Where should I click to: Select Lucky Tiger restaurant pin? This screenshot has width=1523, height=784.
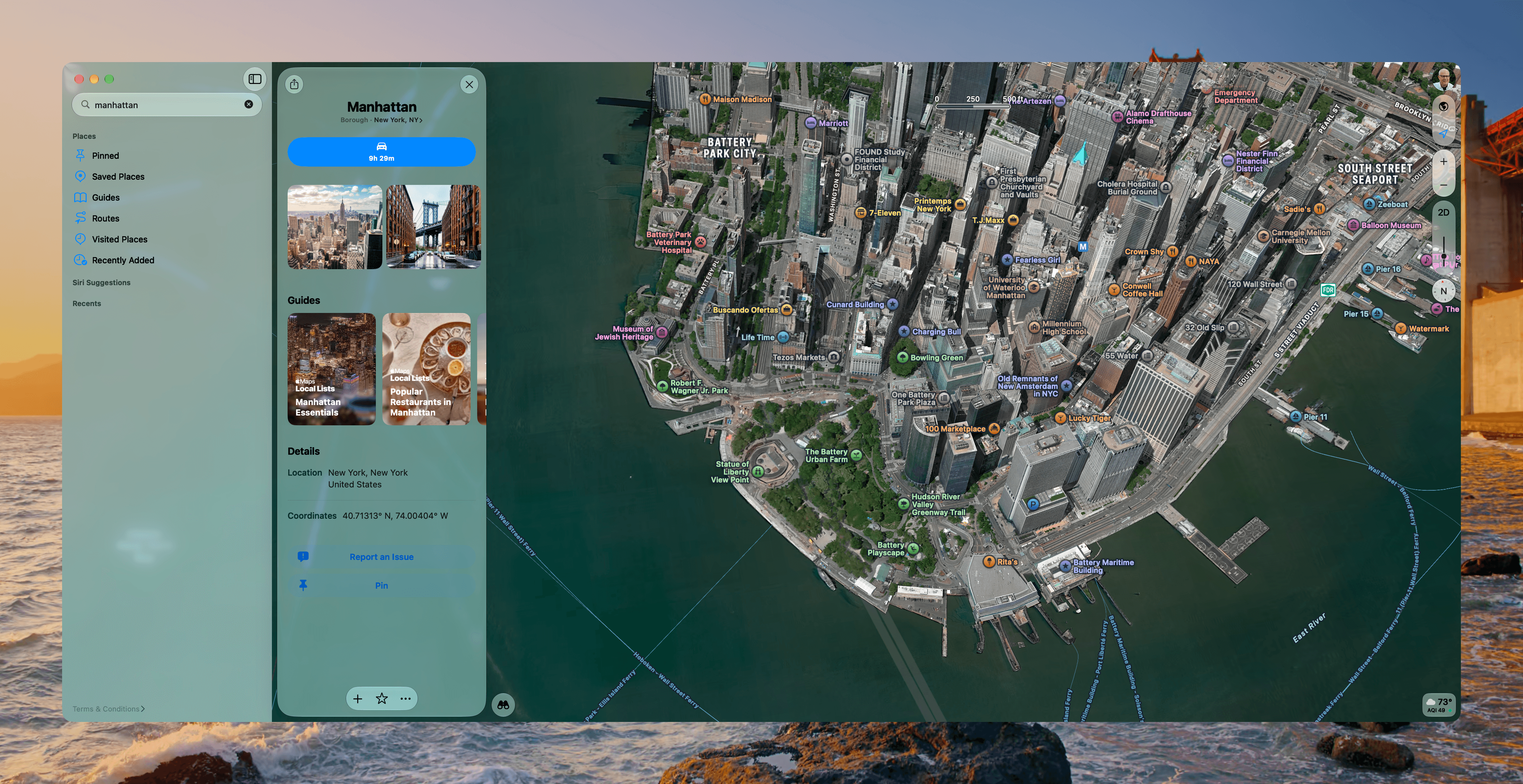coord(1061,418)
